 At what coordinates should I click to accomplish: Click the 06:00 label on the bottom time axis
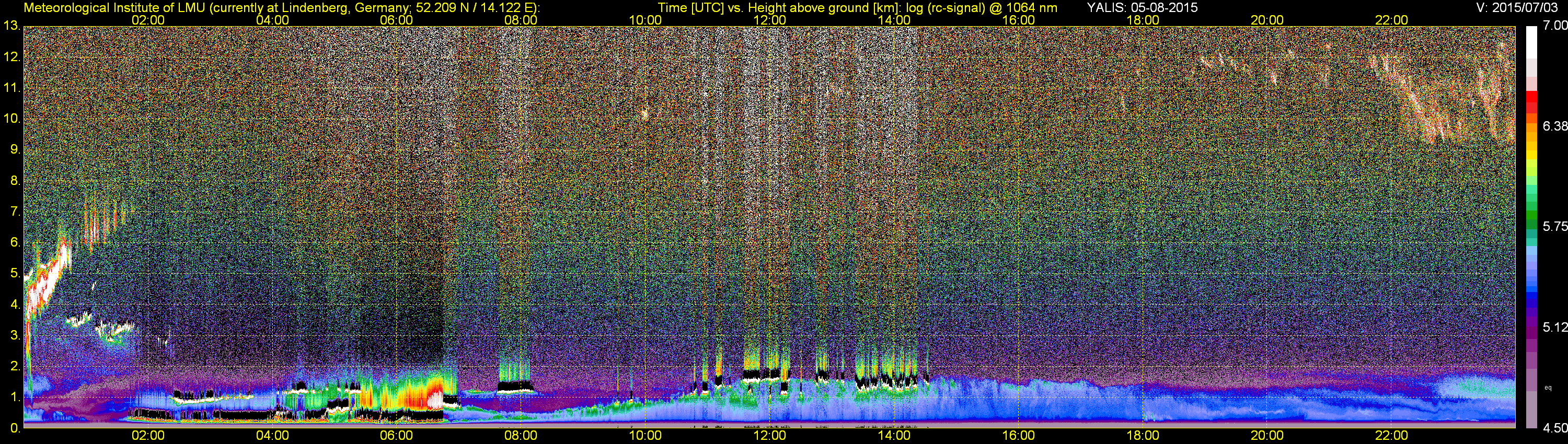tap(396, 436)
